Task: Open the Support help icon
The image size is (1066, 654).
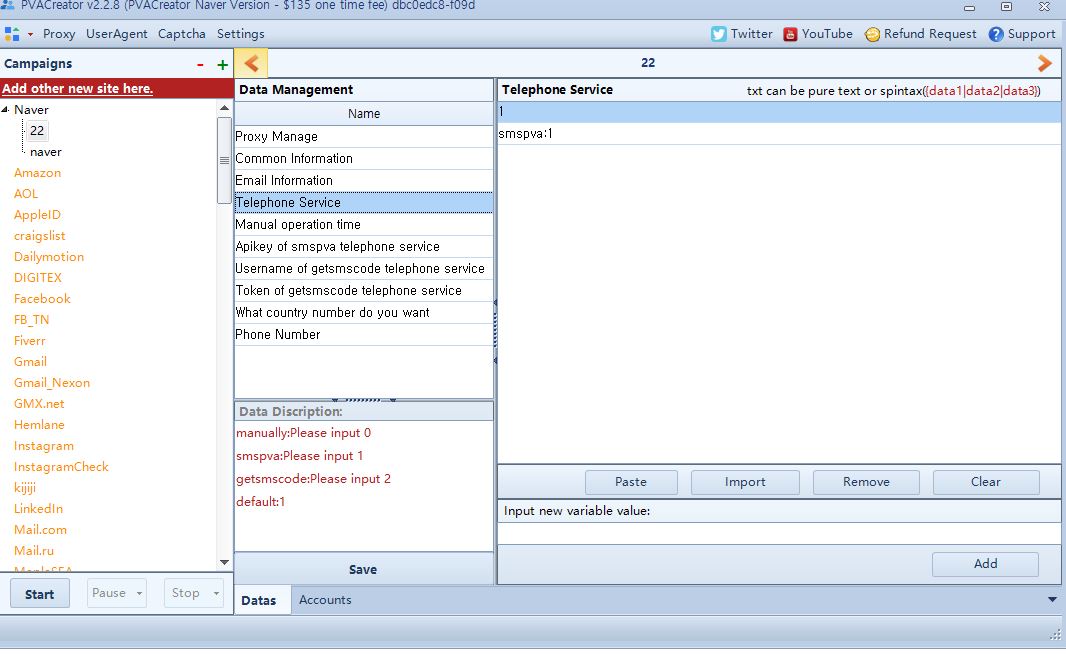Action: coord(996,34)
